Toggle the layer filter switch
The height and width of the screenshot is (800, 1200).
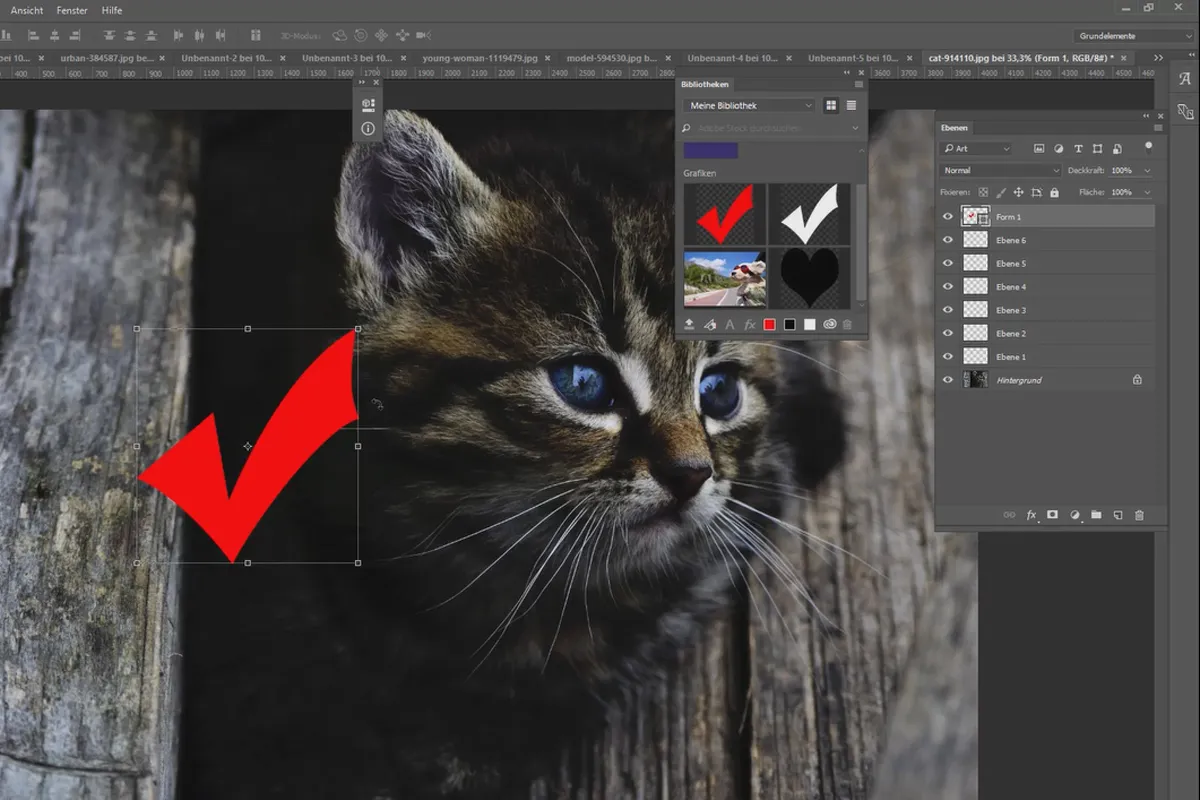point(1149,146)
